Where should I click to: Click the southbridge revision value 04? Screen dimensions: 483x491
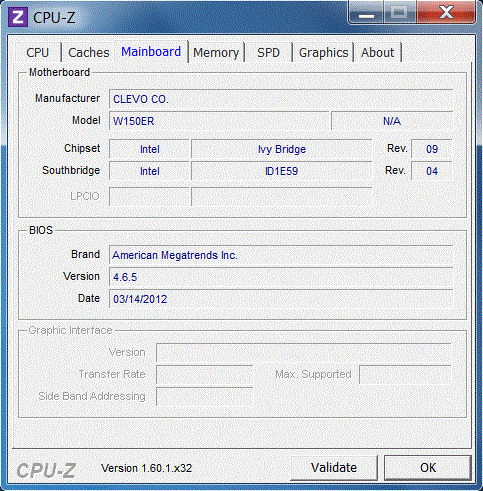point(432,171)
